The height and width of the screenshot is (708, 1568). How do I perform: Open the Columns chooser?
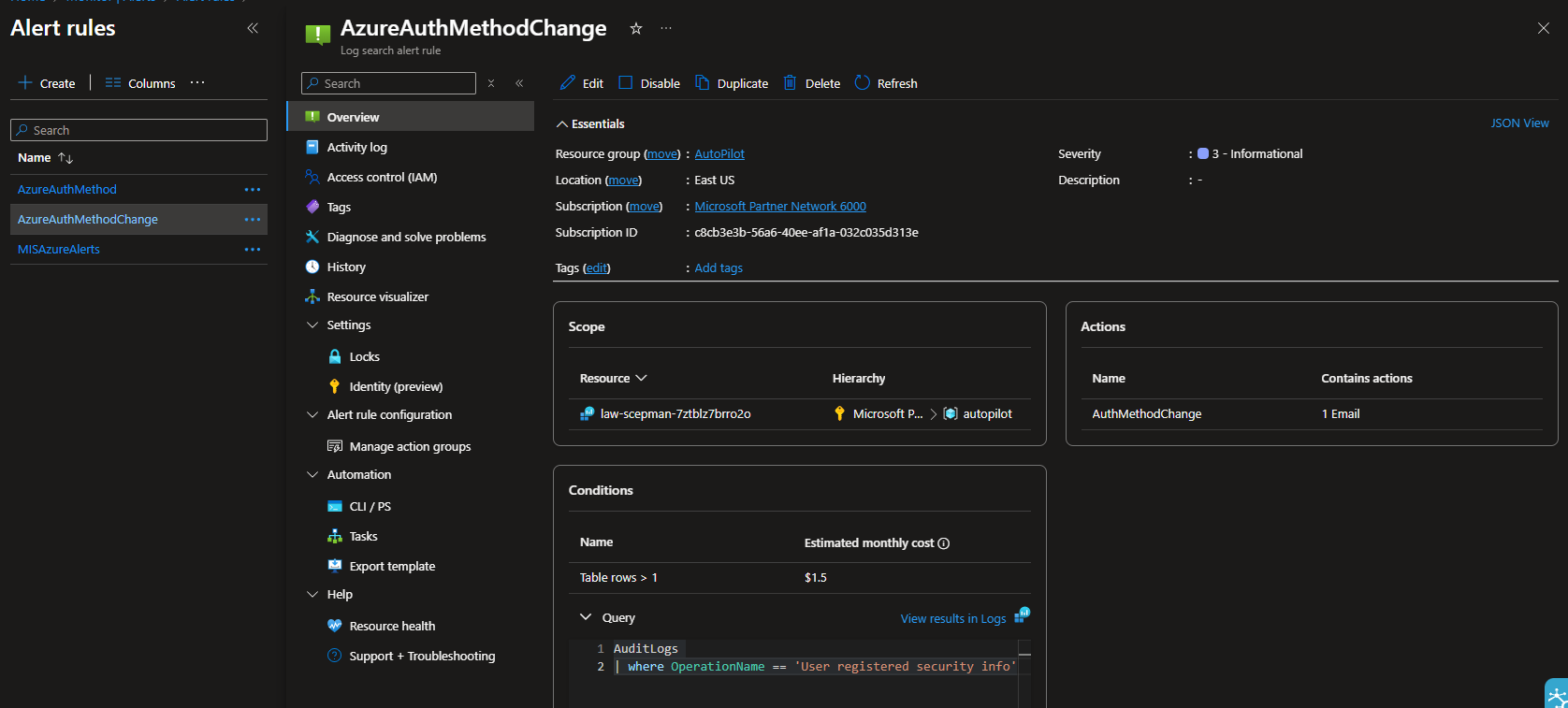tap(140, 83)
